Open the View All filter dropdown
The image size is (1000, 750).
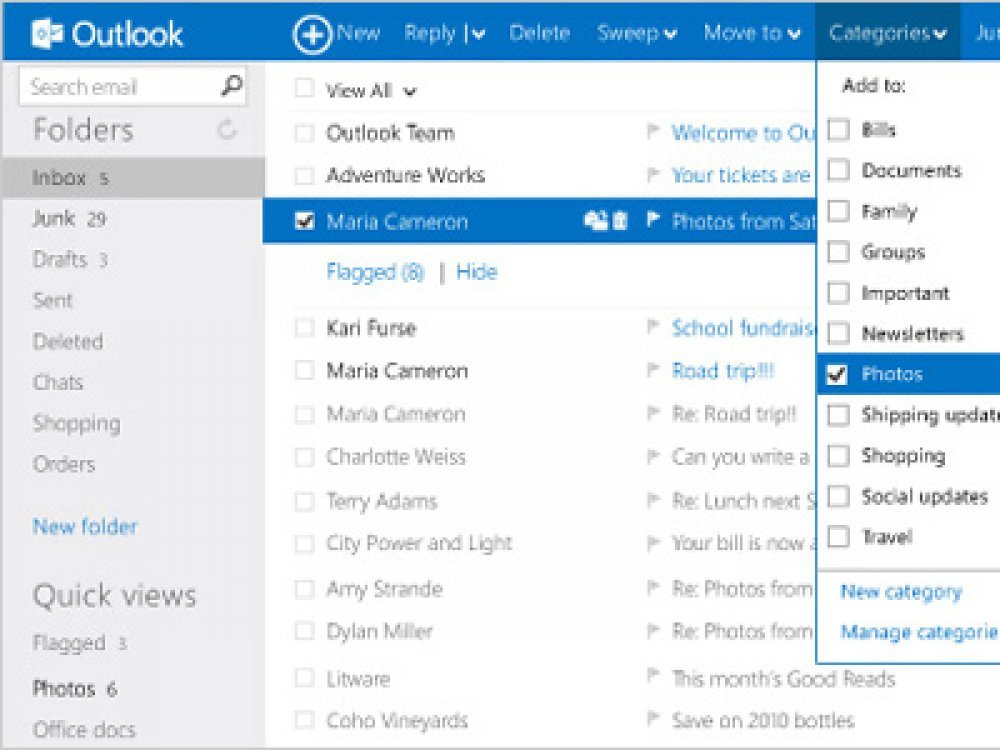[x=410, y=92]
